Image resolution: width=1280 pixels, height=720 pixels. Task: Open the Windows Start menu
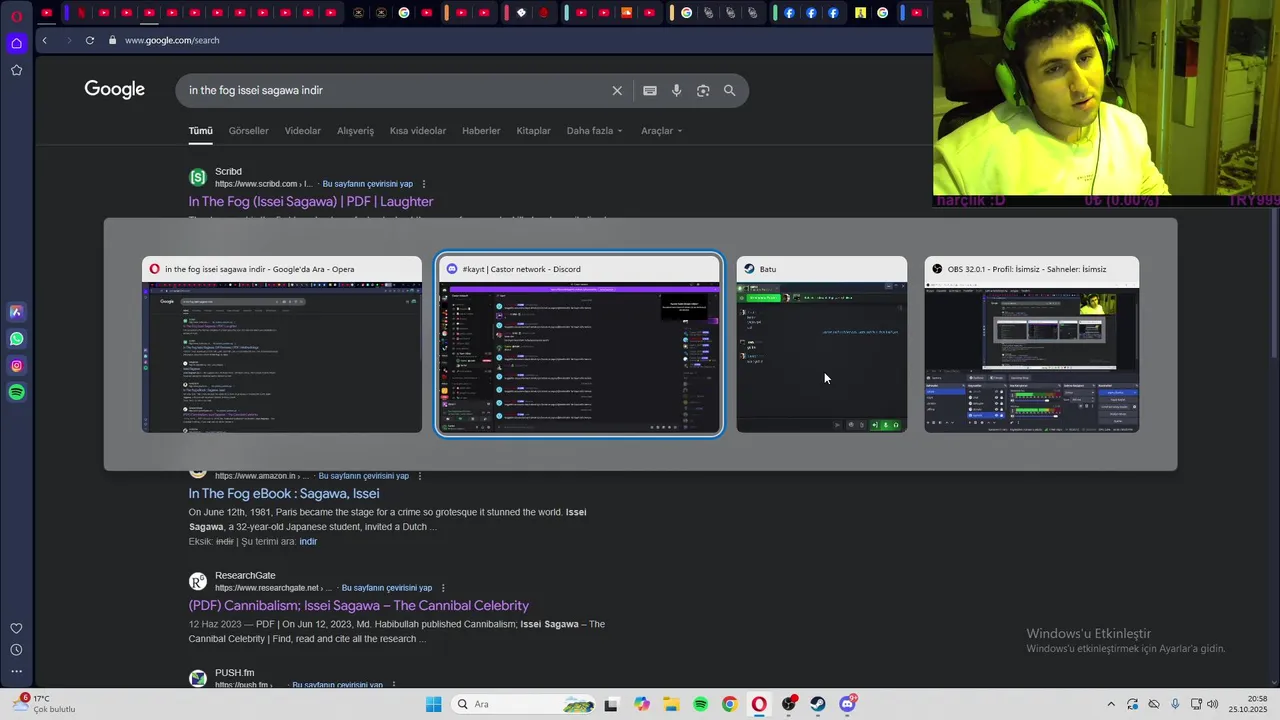433,704
